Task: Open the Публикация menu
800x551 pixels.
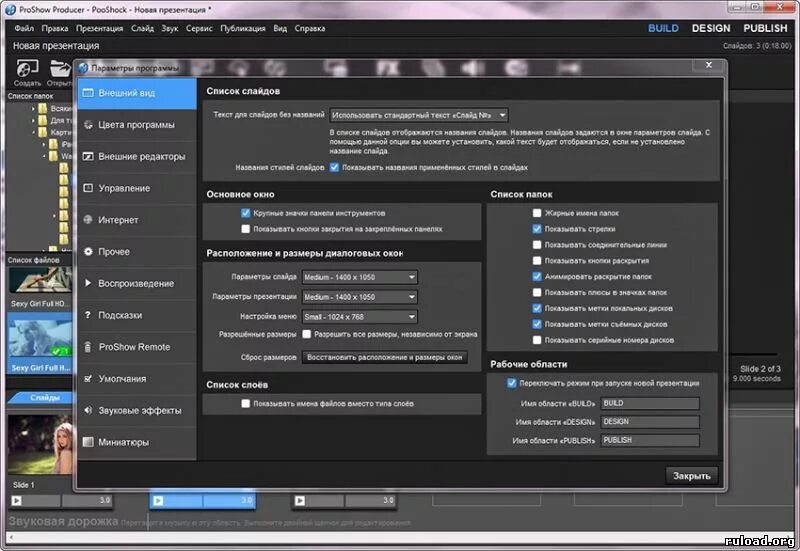Action: (x=243, y=28)
